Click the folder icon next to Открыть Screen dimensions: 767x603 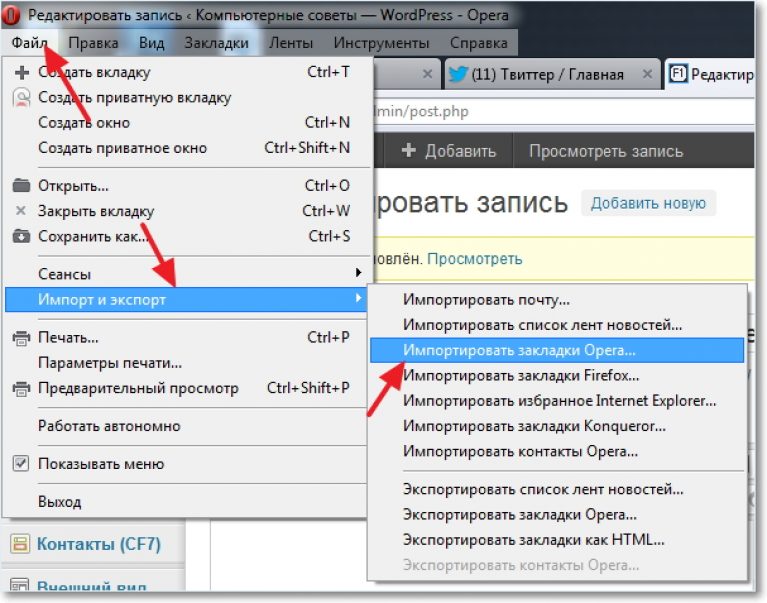click(x=21, y=185)
